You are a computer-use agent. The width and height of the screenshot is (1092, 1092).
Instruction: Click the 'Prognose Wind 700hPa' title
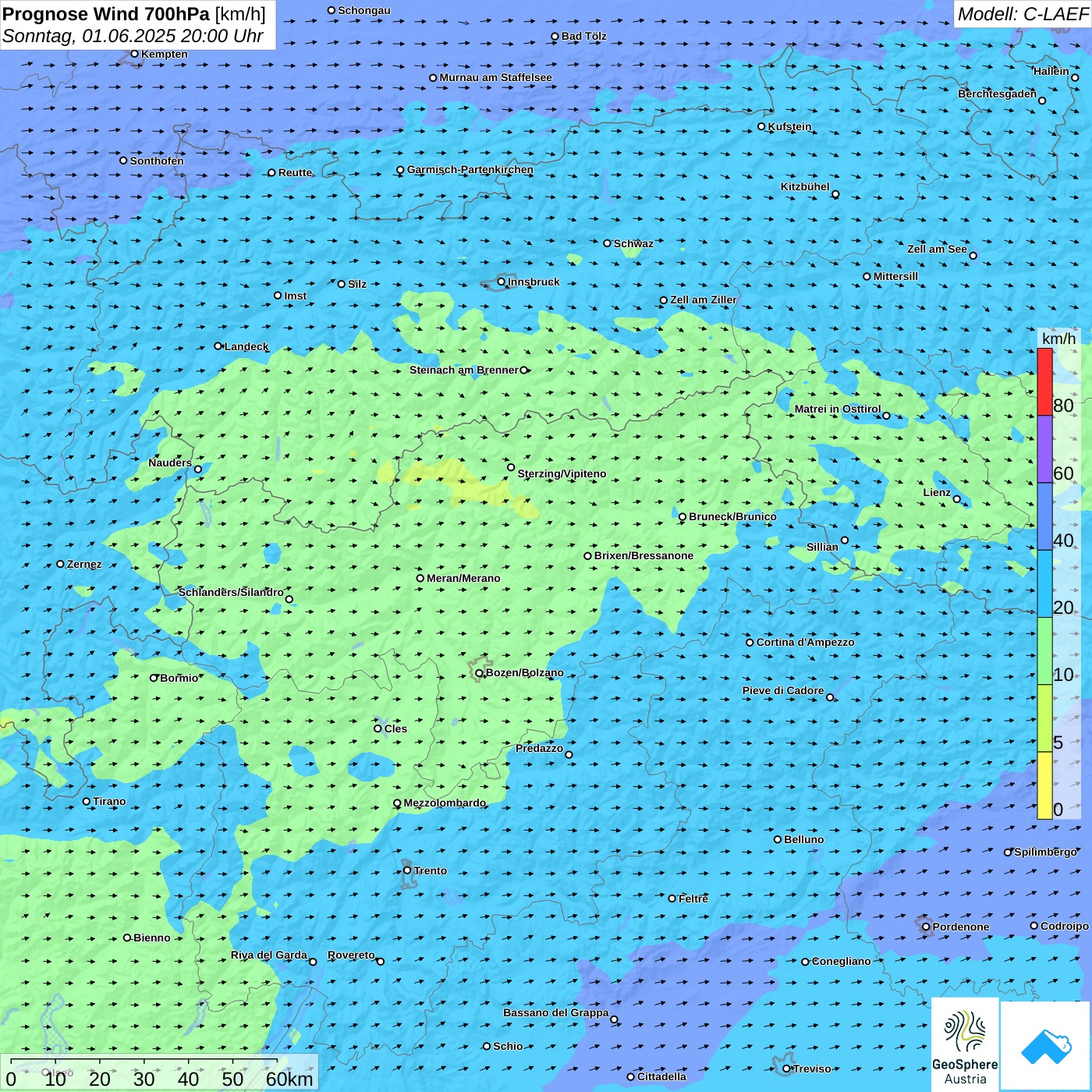106,14
